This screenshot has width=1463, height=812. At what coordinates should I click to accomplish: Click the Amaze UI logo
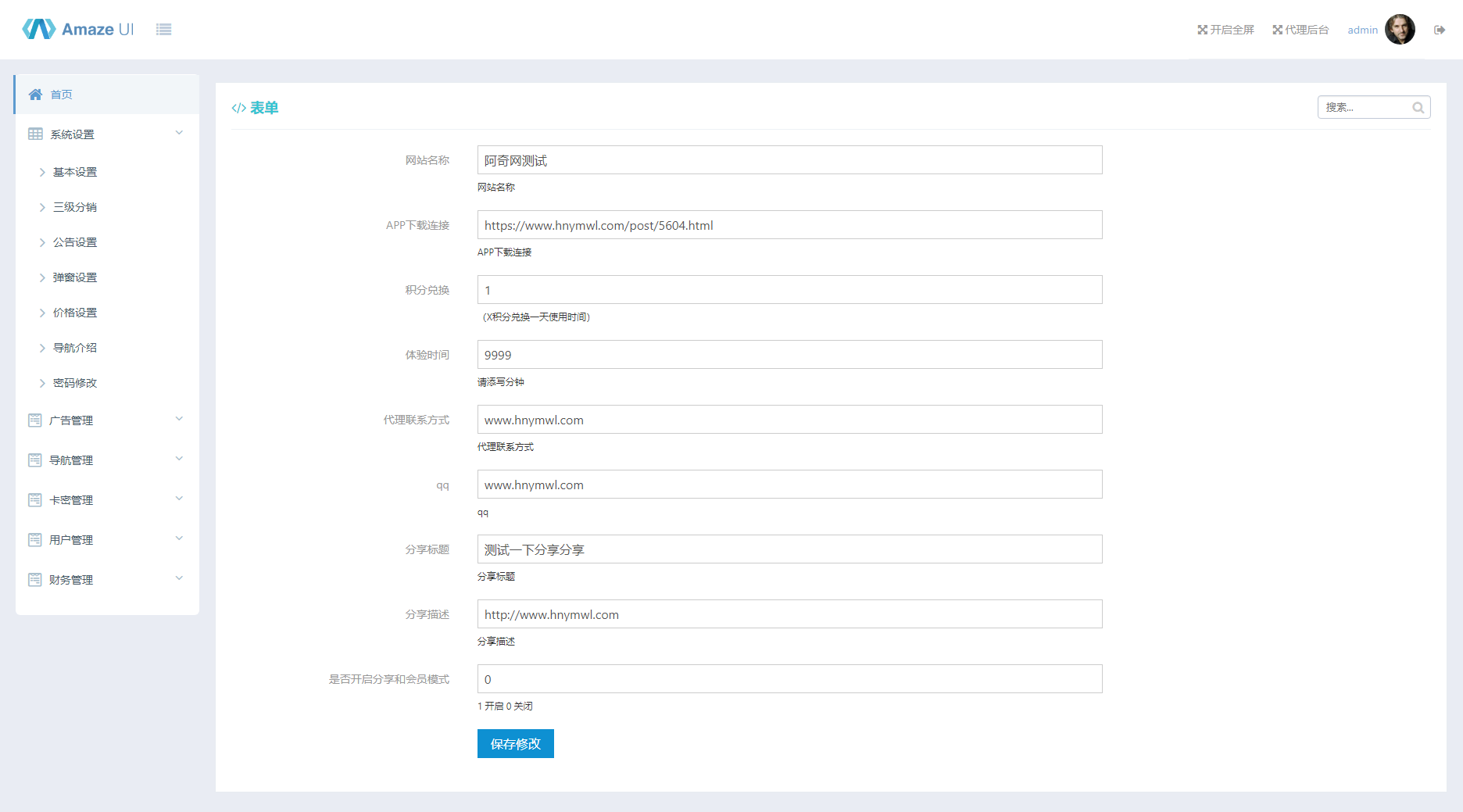point(77,29)
